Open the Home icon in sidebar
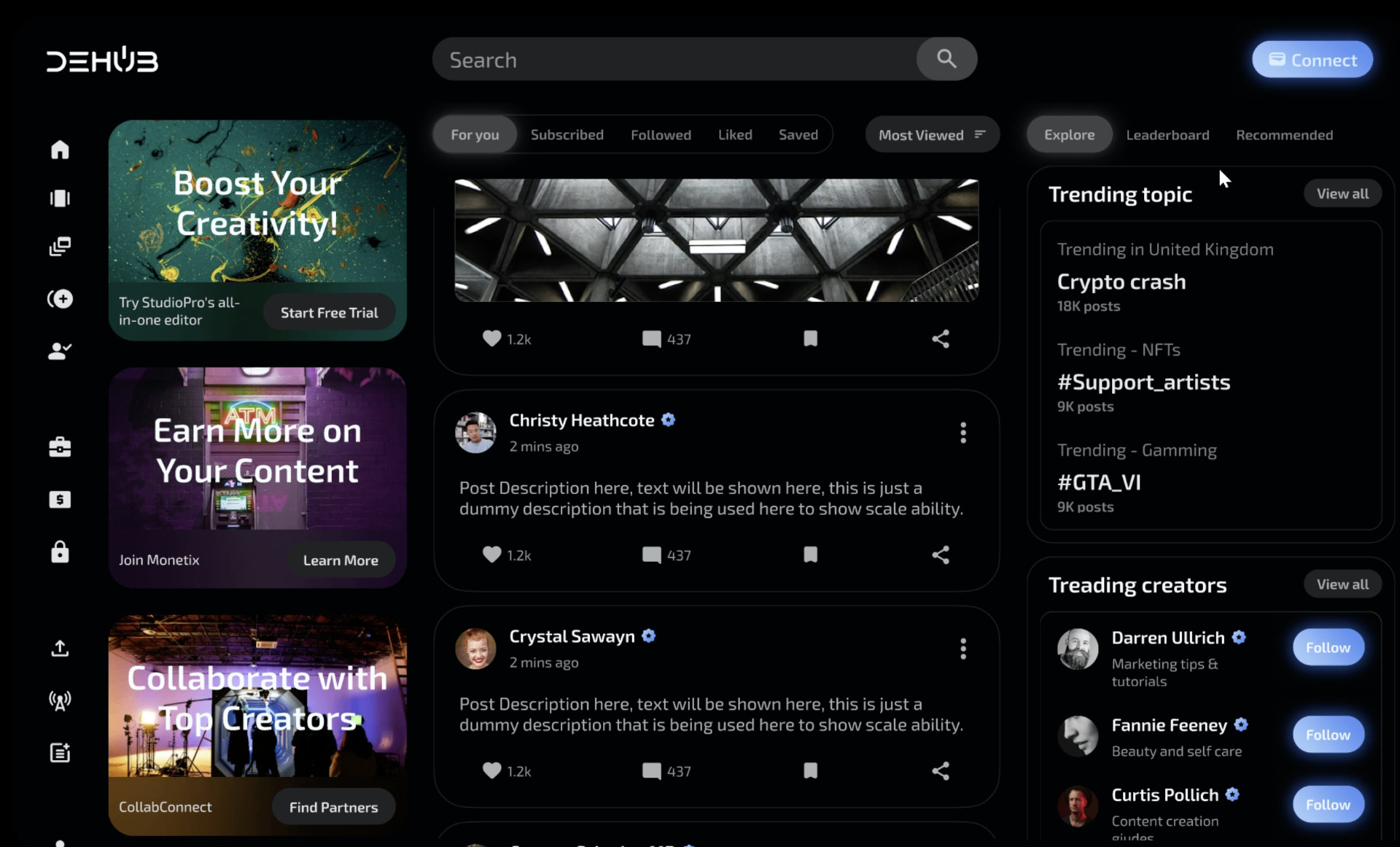The image size is (1400, 847). 60,150
